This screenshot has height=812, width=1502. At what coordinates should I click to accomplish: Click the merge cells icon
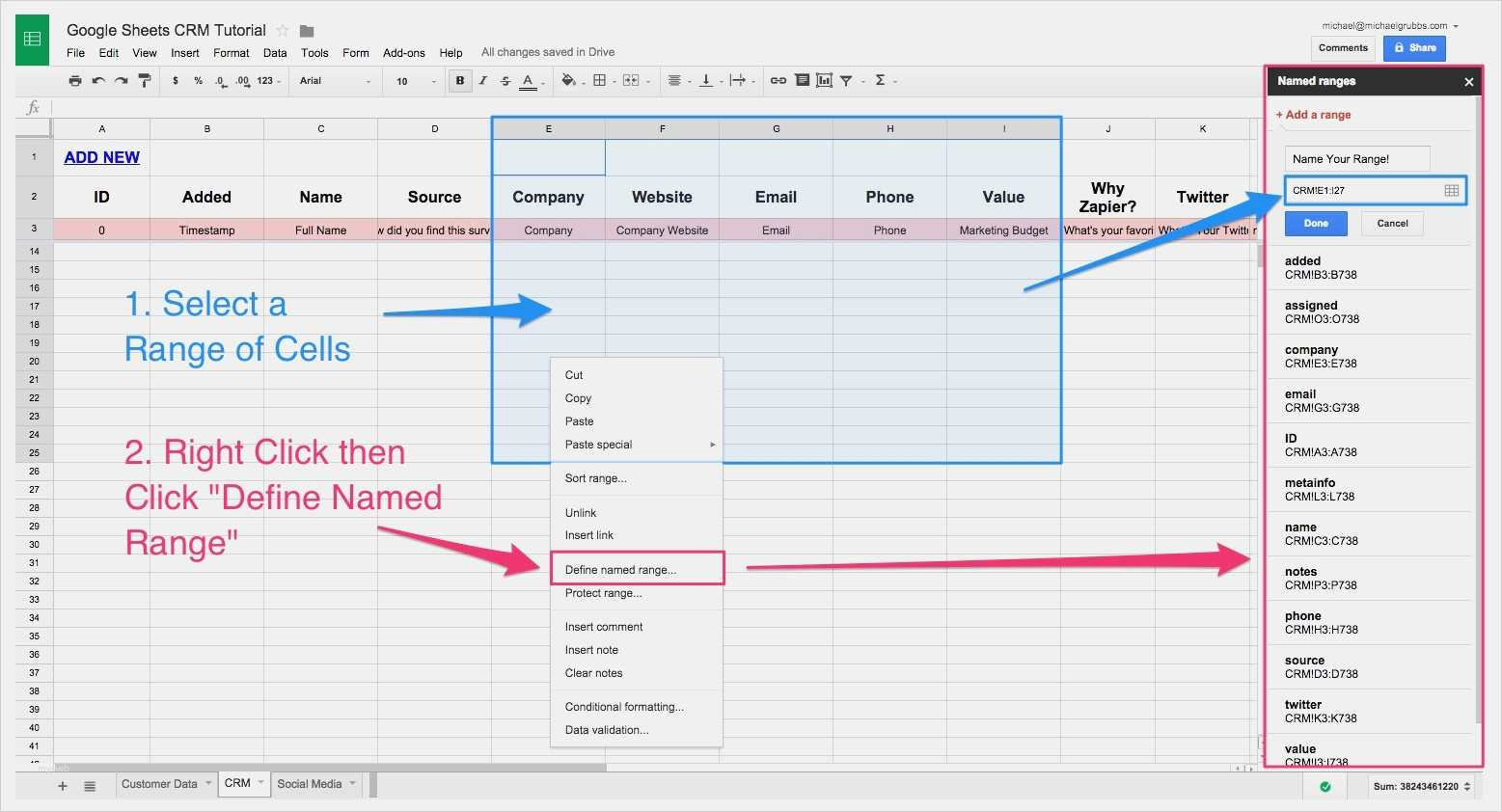coord(631,81)
